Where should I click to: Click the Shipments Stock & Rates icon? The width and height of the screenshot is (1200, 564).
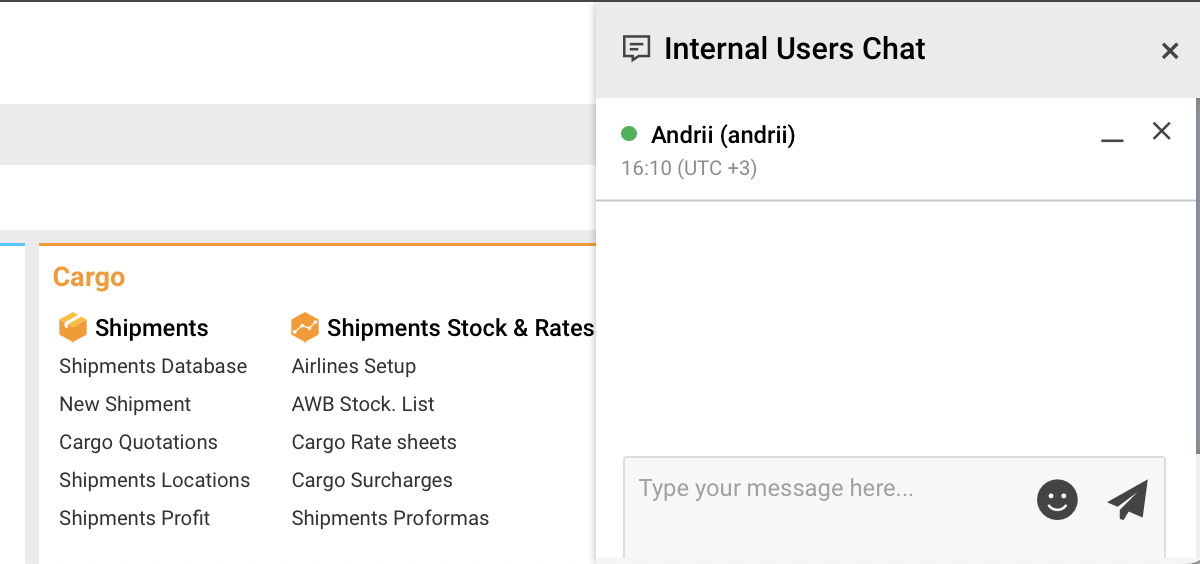coord(305,327)
